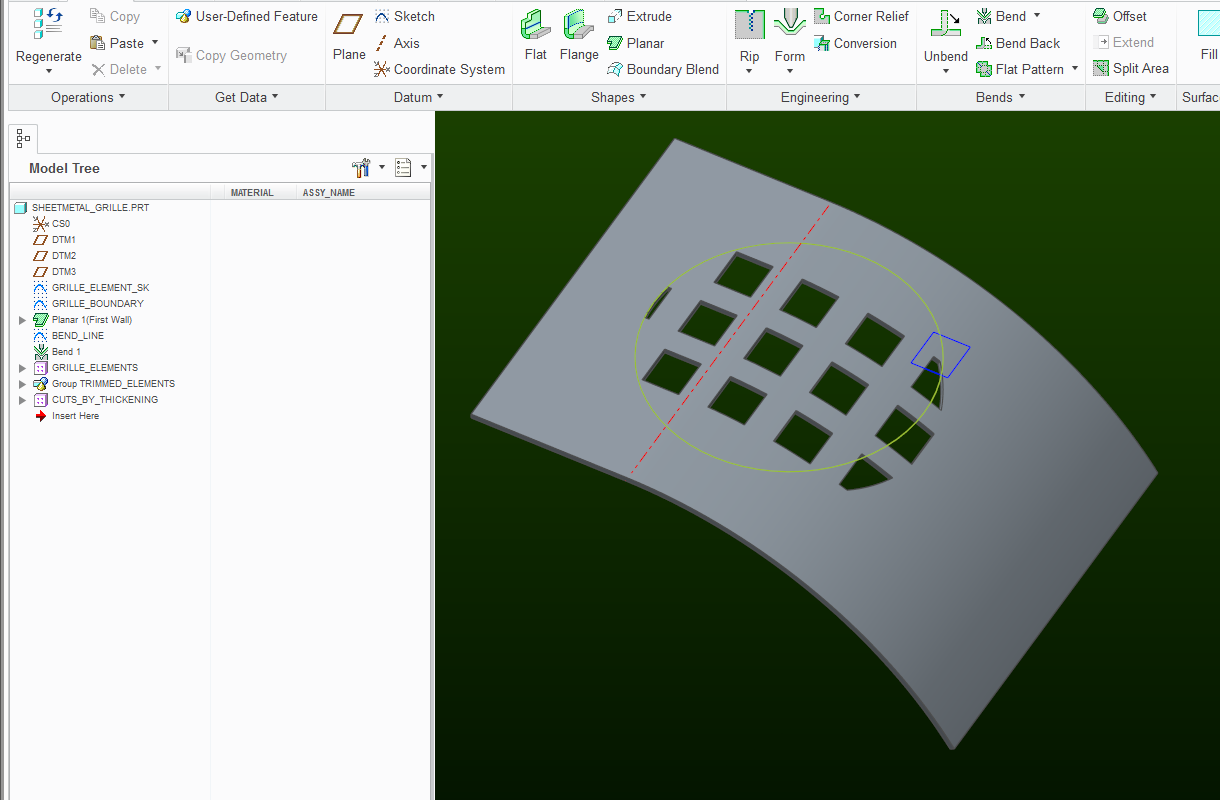Viewport: 1220px width, 800px height.
Task: Open the Bends group menu
Action: pyautogui.click(x=1001, y=97)
